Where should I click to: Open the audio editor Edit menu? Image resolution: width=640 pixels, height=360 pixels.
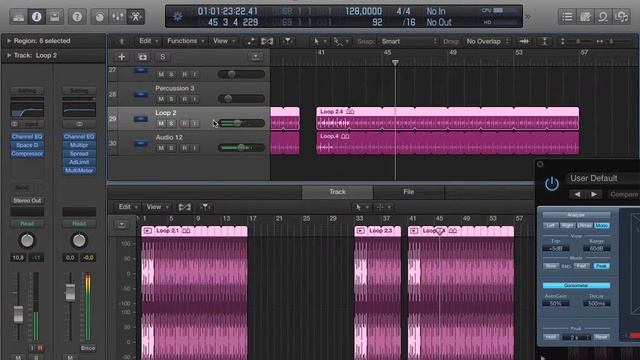127,207
